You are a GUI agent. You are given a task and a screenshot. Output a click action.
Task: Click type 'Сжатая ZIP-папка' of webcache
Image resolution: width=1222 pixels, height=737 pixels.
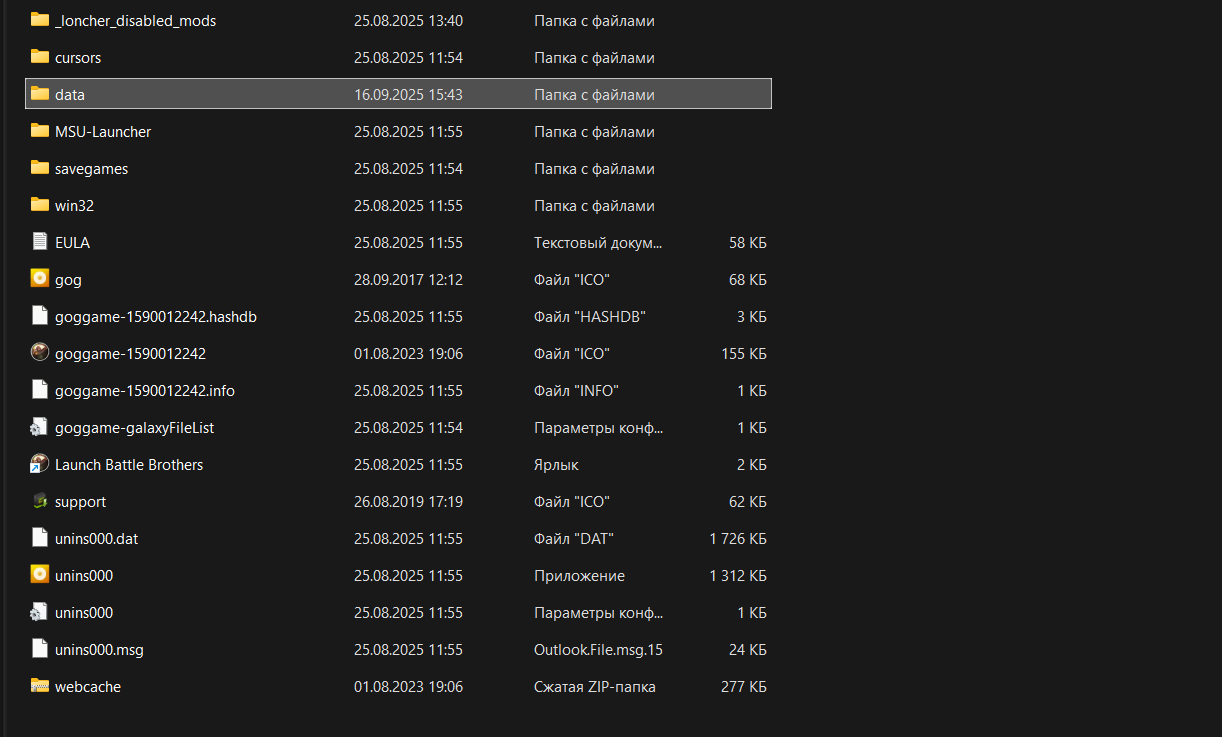(595, 686)
